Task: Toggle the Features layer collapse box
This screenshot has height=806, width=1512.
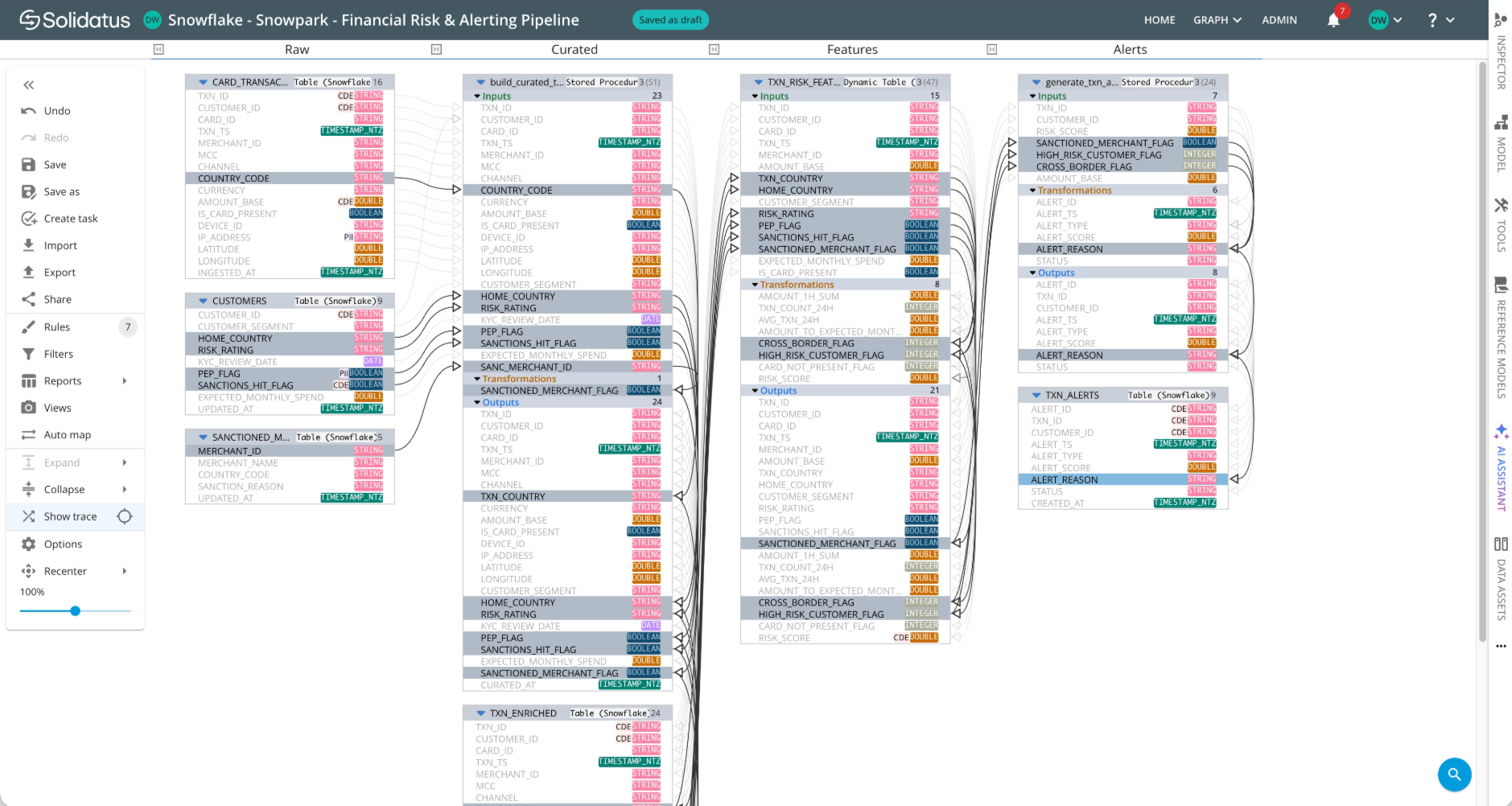Action: pyautogui.click(x=714, y=50)
